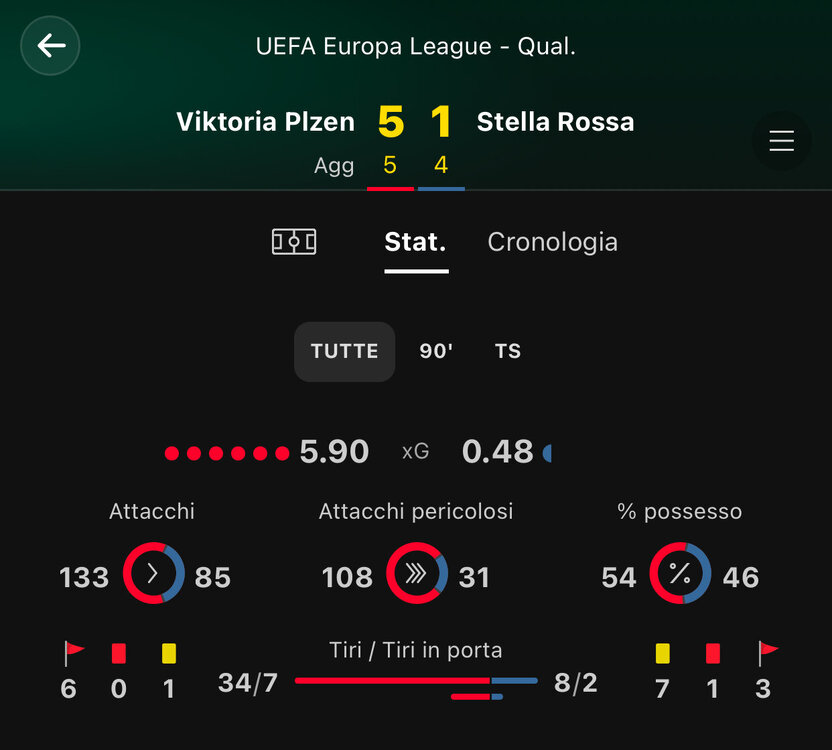Go back using the arrow button
The width and height of the screenshot is (832, 750).
pyautogui.click(x=50, y=46)
